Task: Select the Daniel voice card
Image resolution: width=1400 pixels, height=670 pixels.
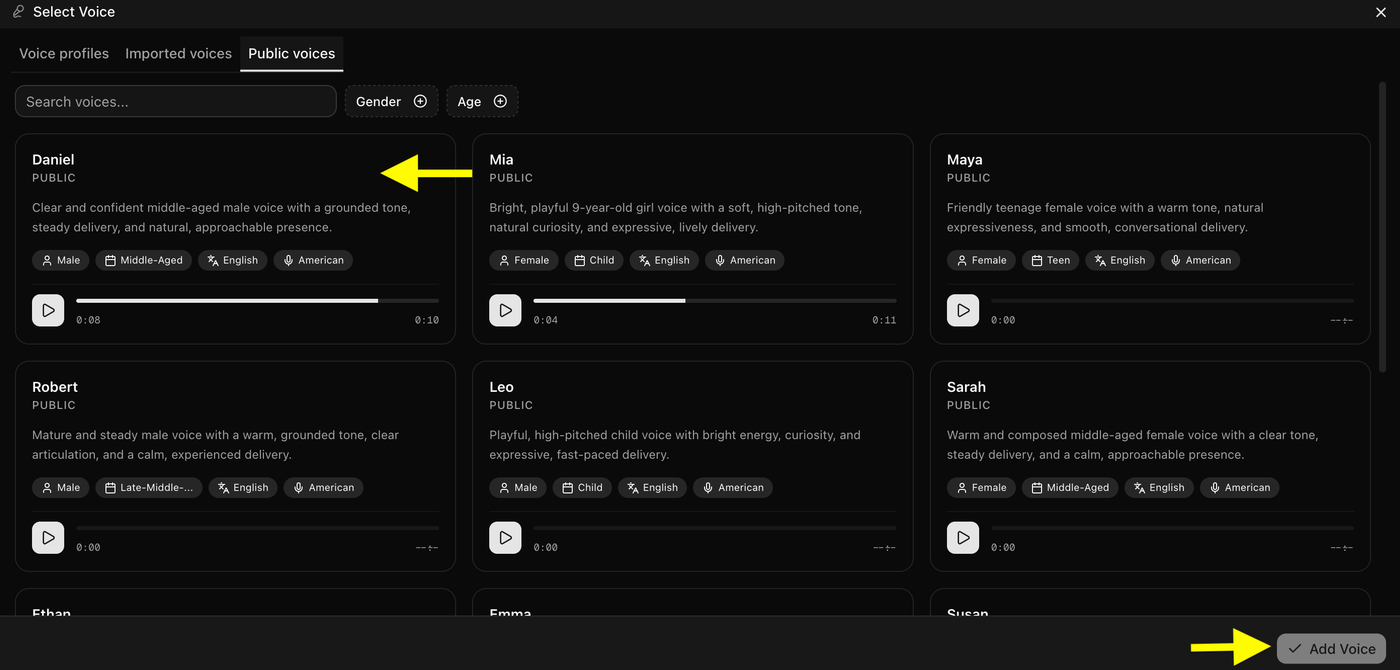Action: [x=235, y=239]
